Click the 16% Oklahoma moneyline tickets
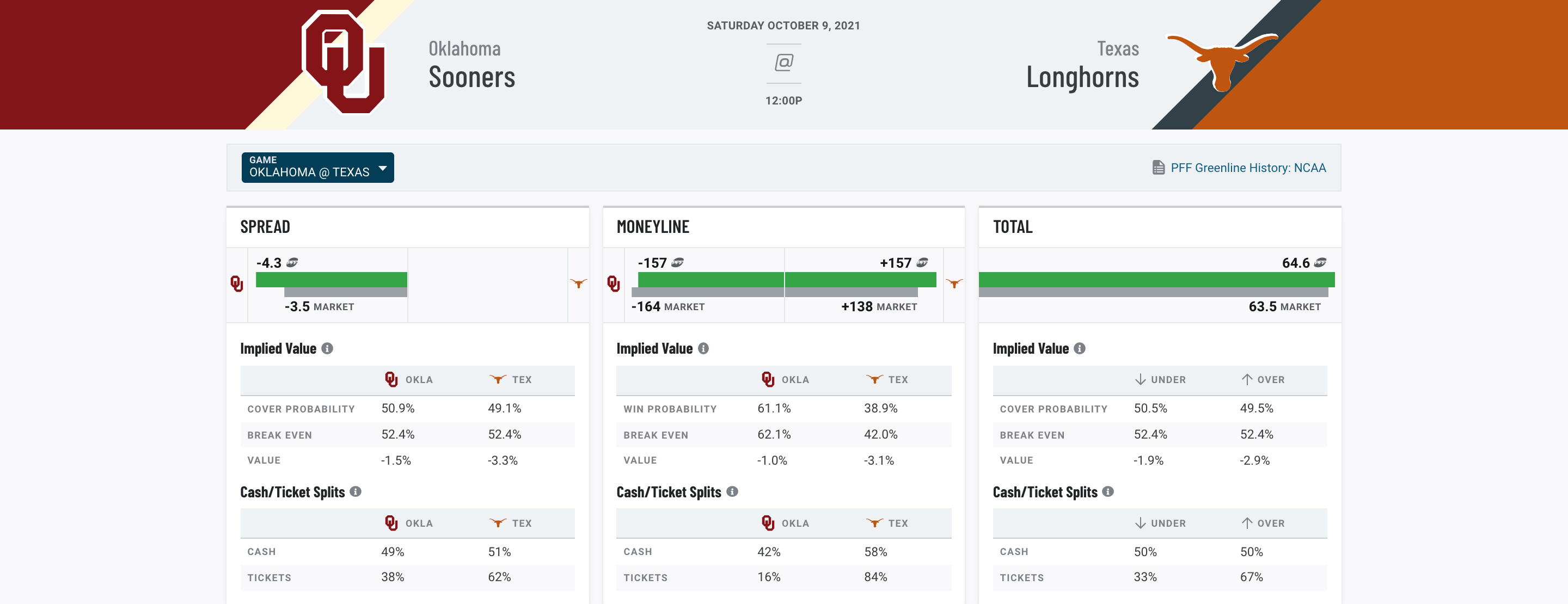 (769, 577)
